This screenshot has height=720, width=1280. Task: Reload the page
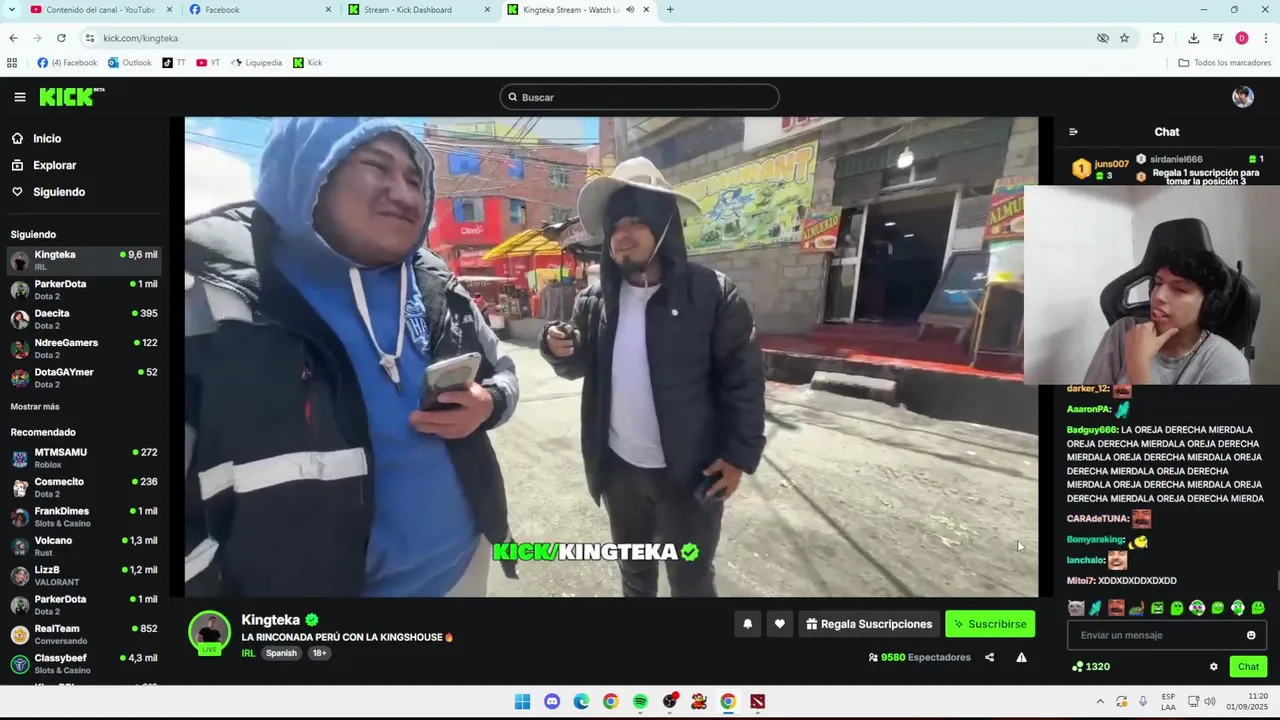pyautogui.click(x=61, y=38)
